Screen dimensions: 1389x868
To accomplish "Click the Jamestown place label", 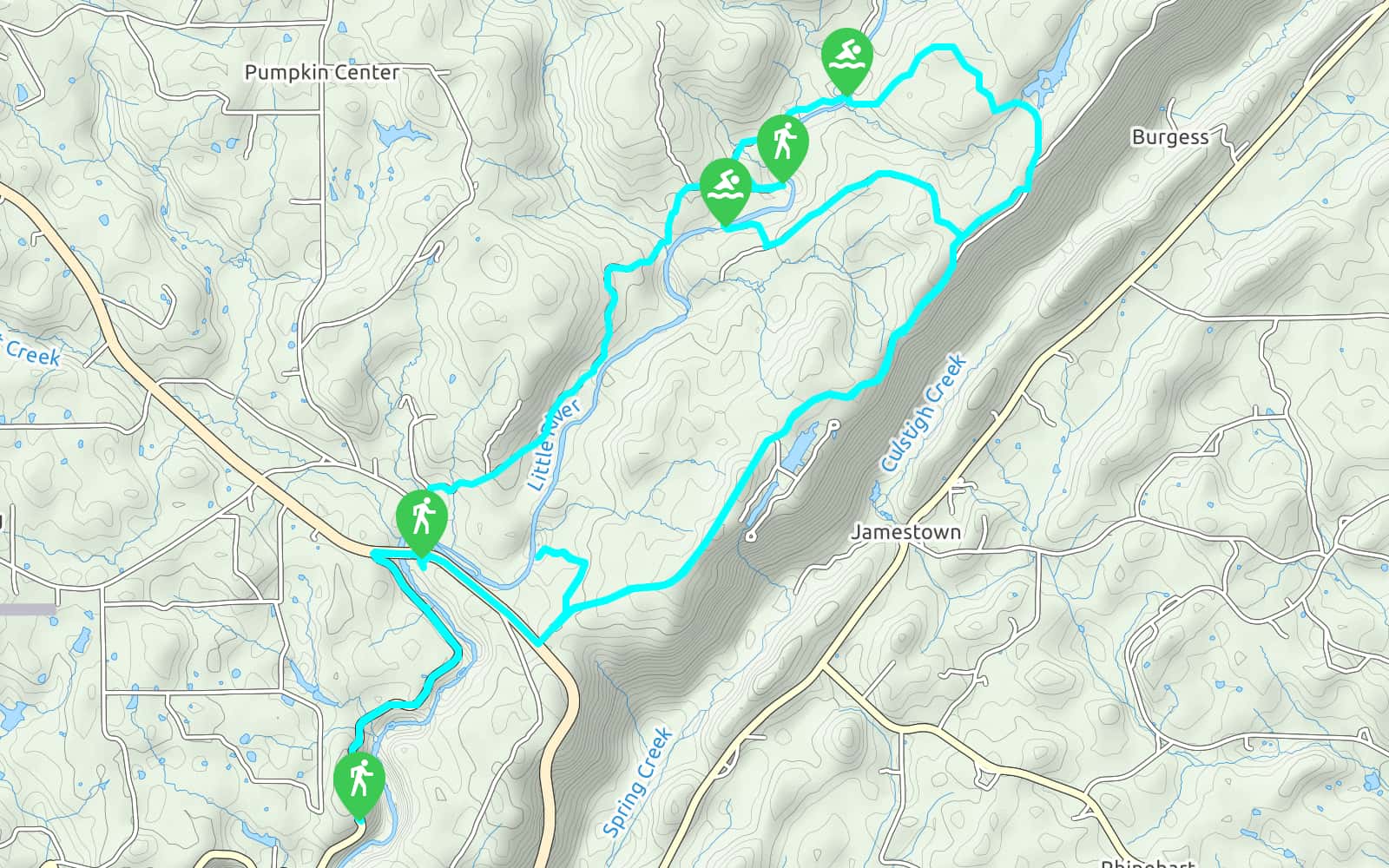I will tap(905, 531).
